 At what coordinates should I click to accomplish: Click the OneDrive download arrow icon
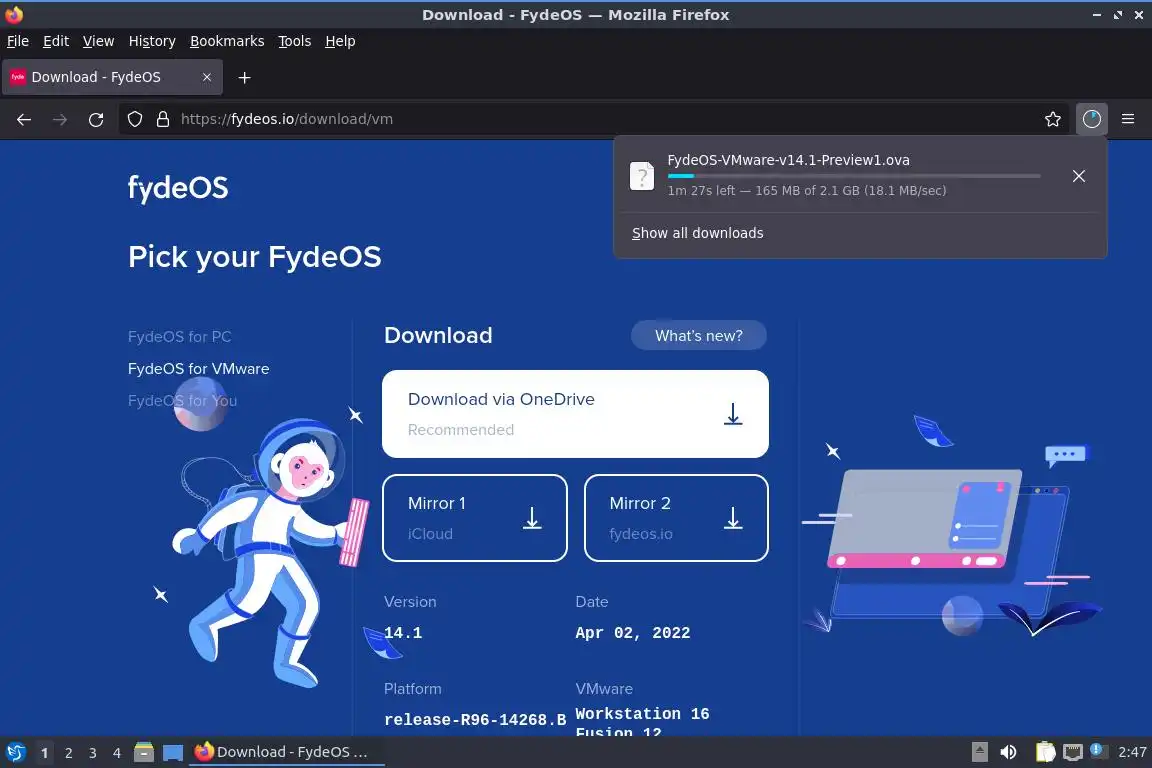[x=732, y=414]
